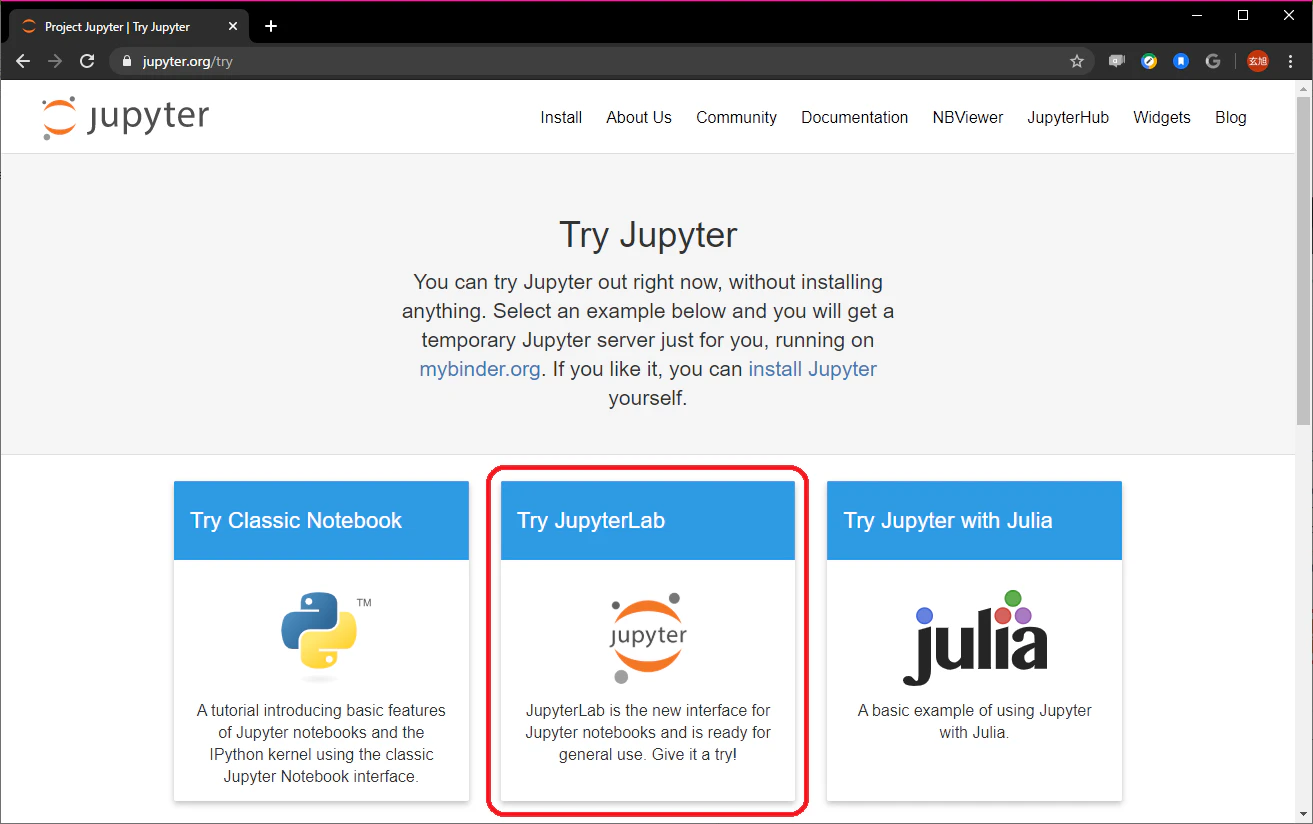The width and height of the screenshot is (1313, 824).
Task: Click the JupyterLab description text
Action: pos(648,732)
